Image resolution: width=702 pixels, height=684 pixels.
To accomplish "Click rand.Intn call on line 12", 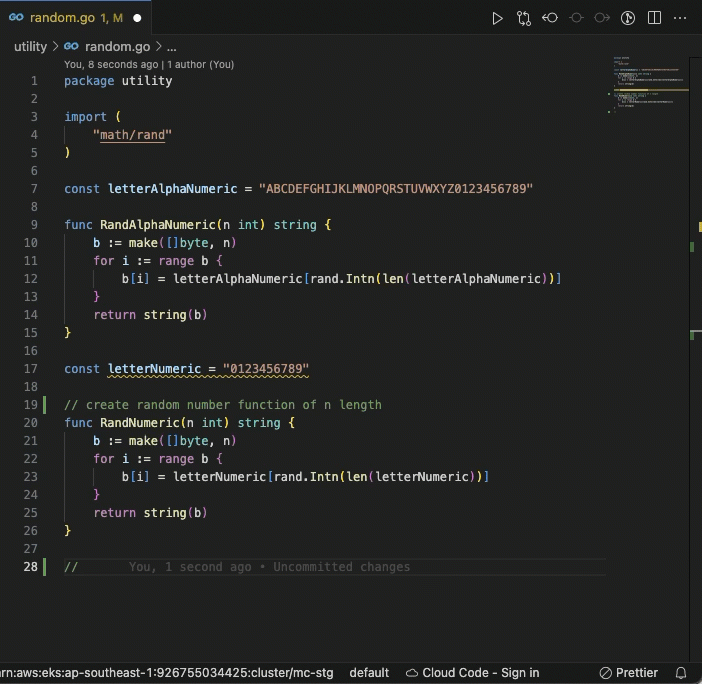I will tap(342, 279).
